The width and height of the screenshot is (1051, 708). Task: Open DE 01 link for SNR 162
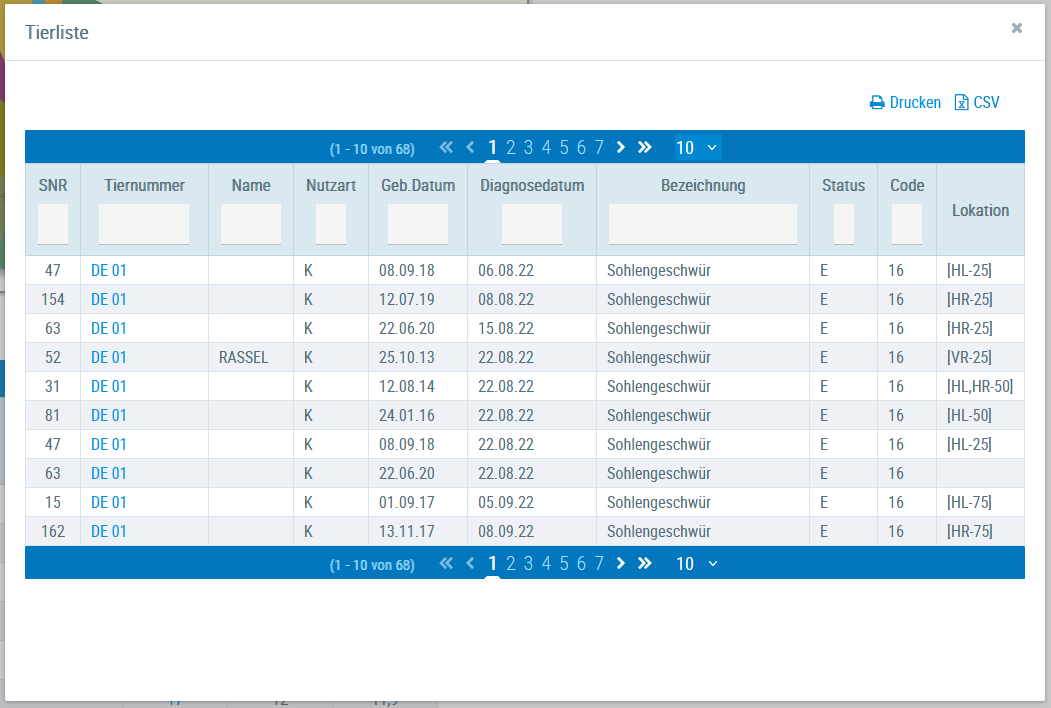[x=109, y=531]
